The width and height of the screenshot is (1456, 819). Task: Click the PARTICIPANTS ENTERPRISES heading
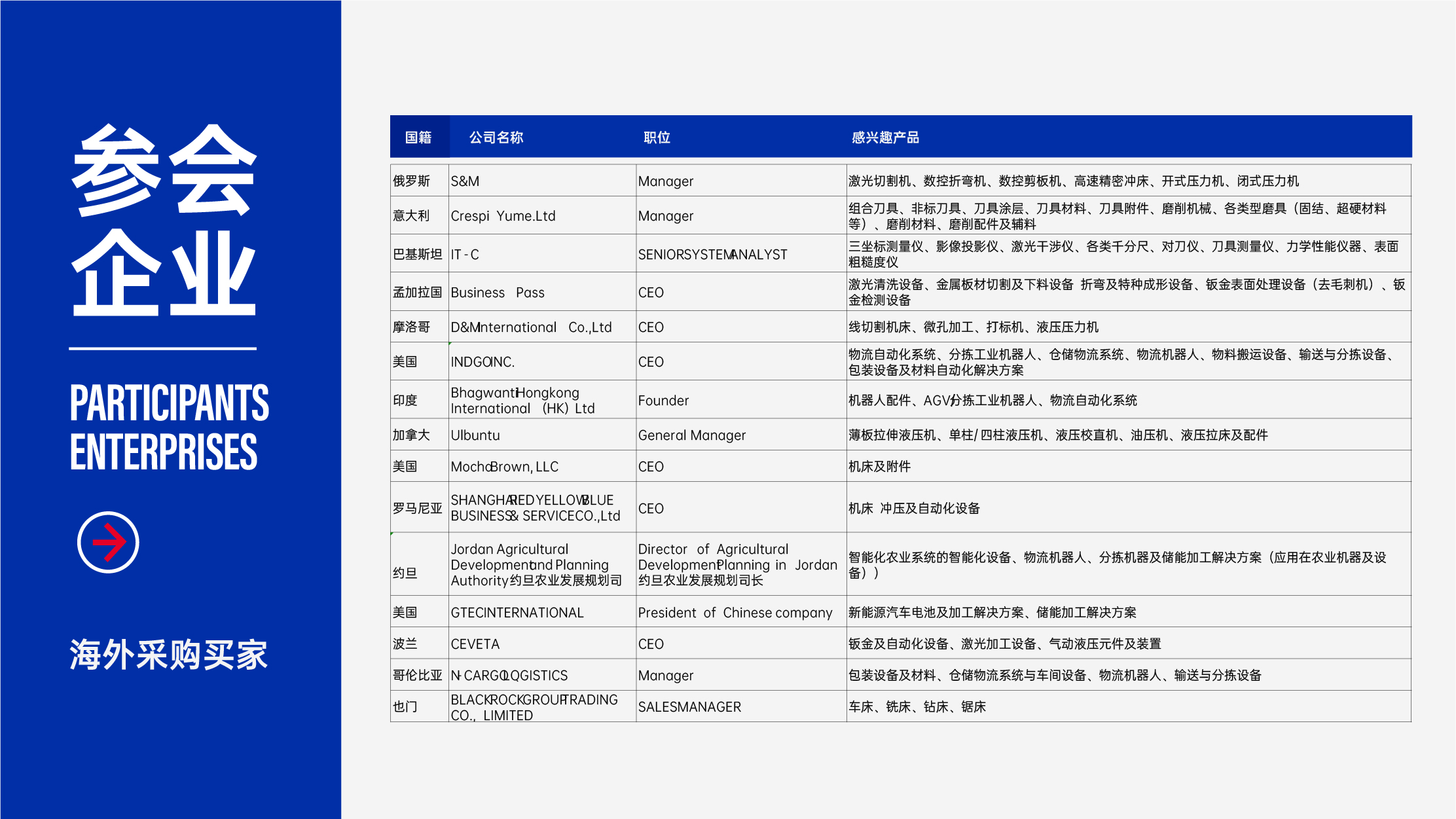(169, 428)
